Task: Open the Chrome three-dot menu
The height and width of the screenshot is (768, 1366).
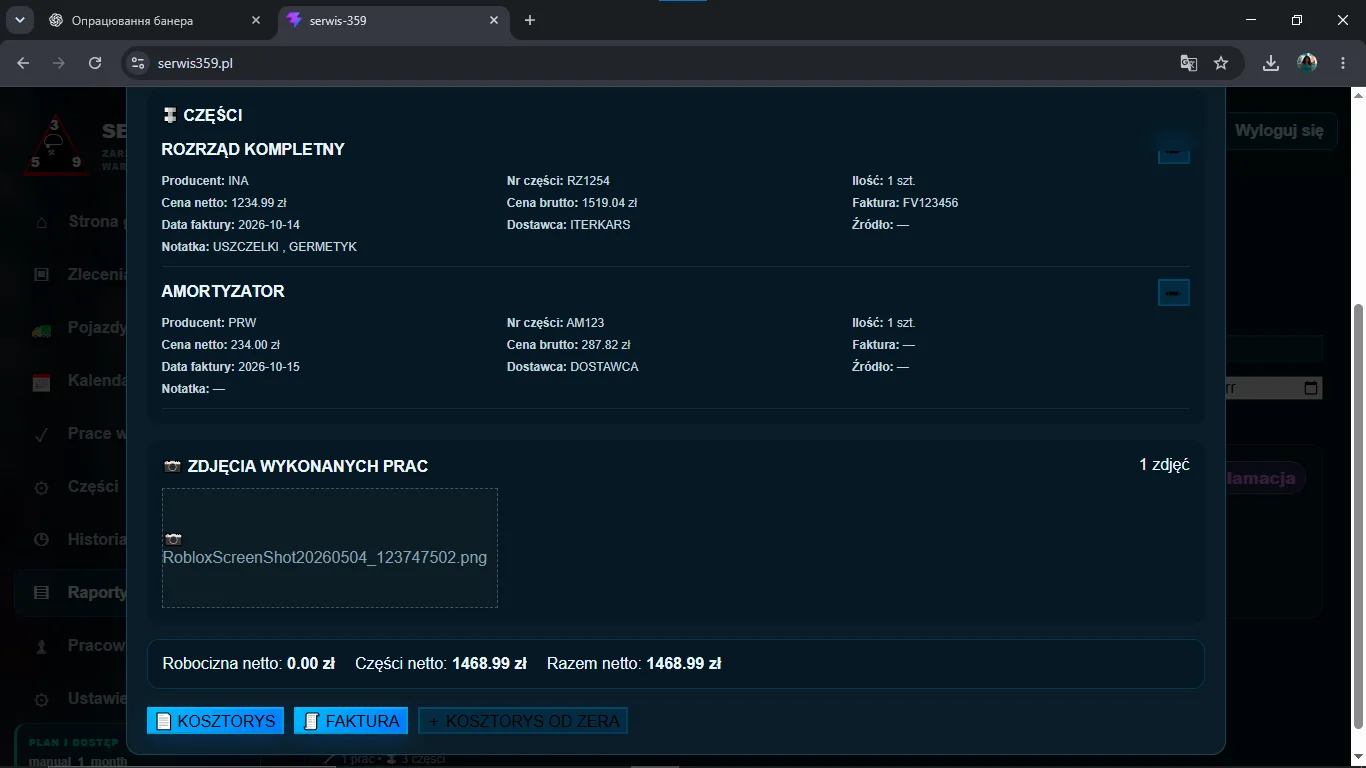Action: [1342, 63]
